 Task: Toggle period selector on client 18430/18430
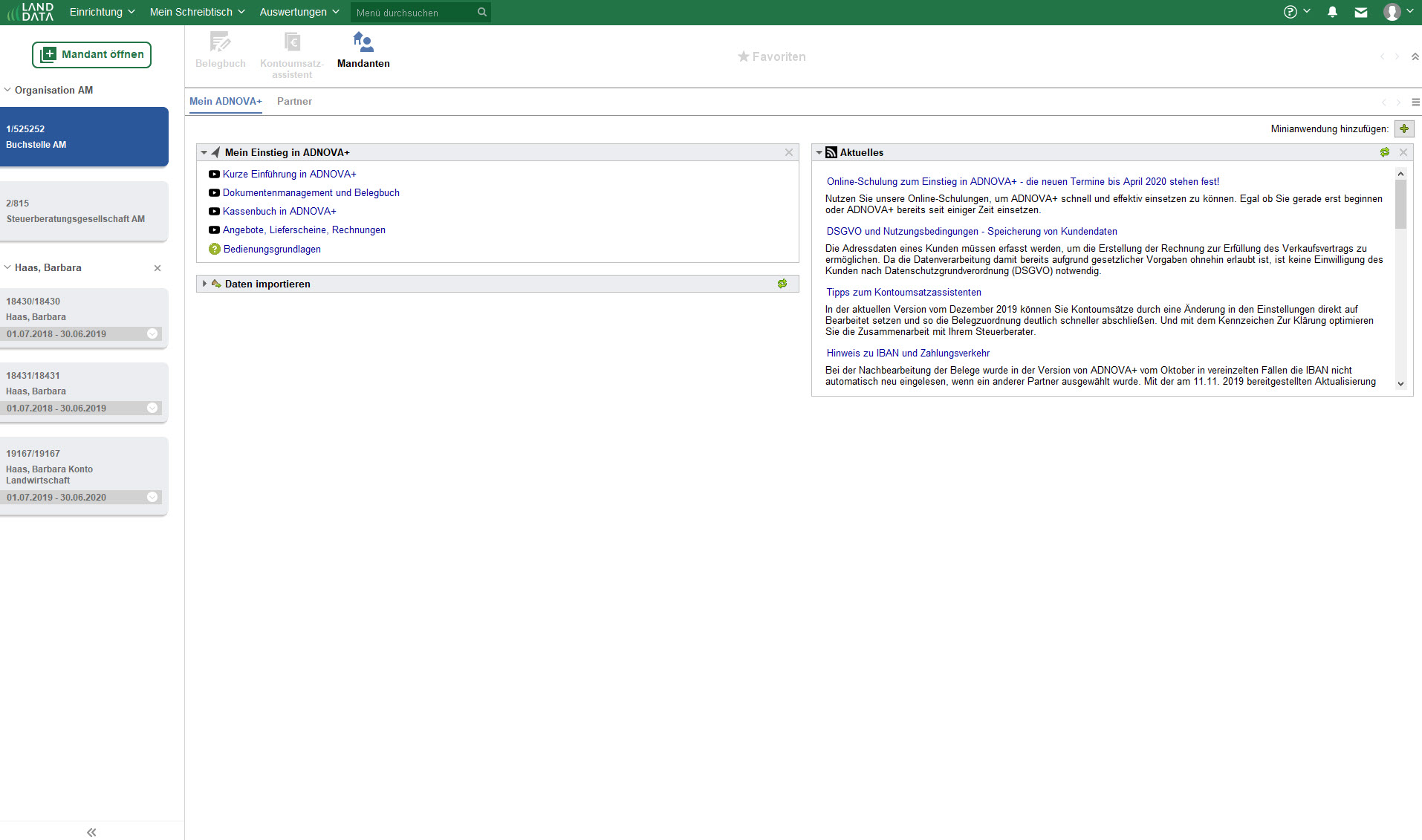click(x=152, y=333)
